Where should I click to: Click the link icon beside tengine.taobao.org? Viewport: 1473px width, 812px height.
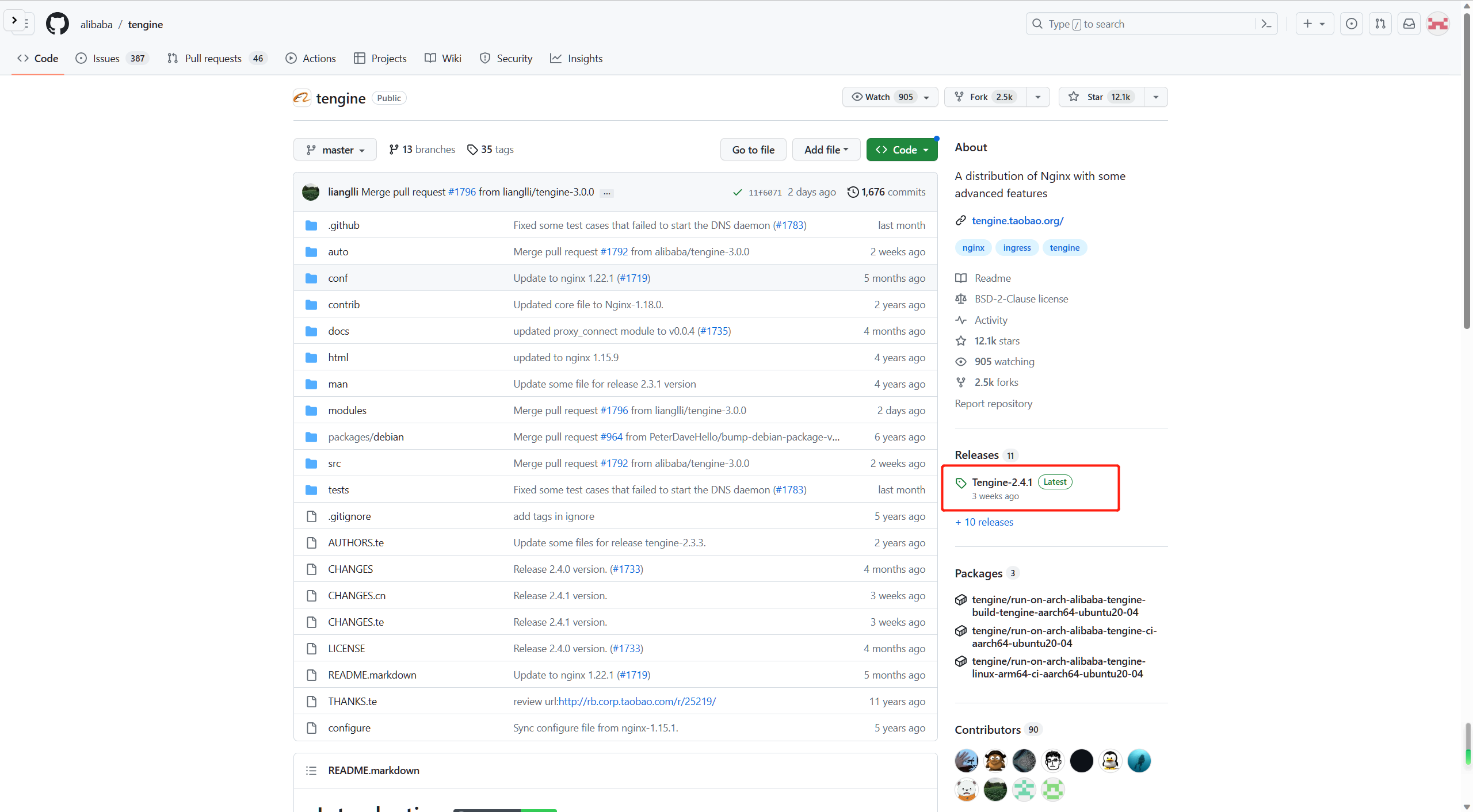(x=961, y=221)
